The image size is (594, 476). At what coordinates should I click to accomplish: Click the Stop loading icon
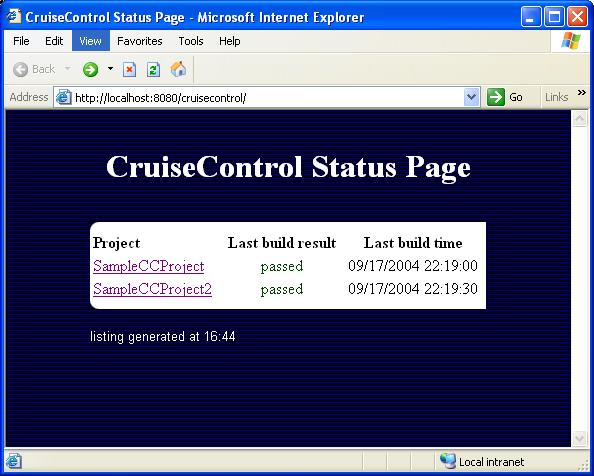pos(130,69)
